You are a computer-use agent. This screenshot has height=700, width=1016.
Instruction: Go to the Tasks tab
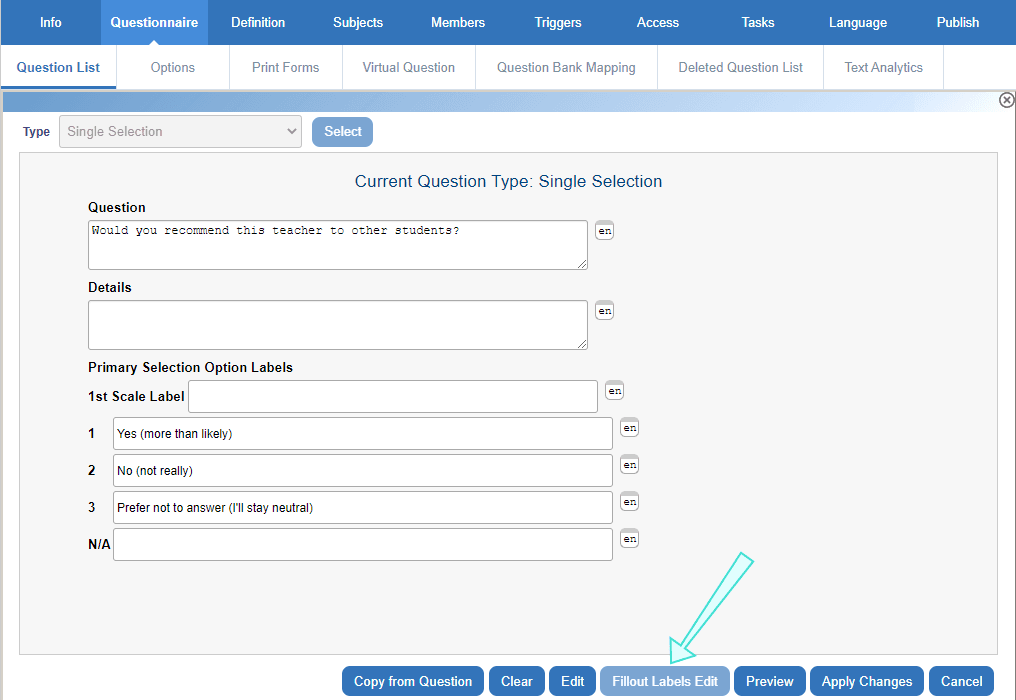click(x=757, y=22)
